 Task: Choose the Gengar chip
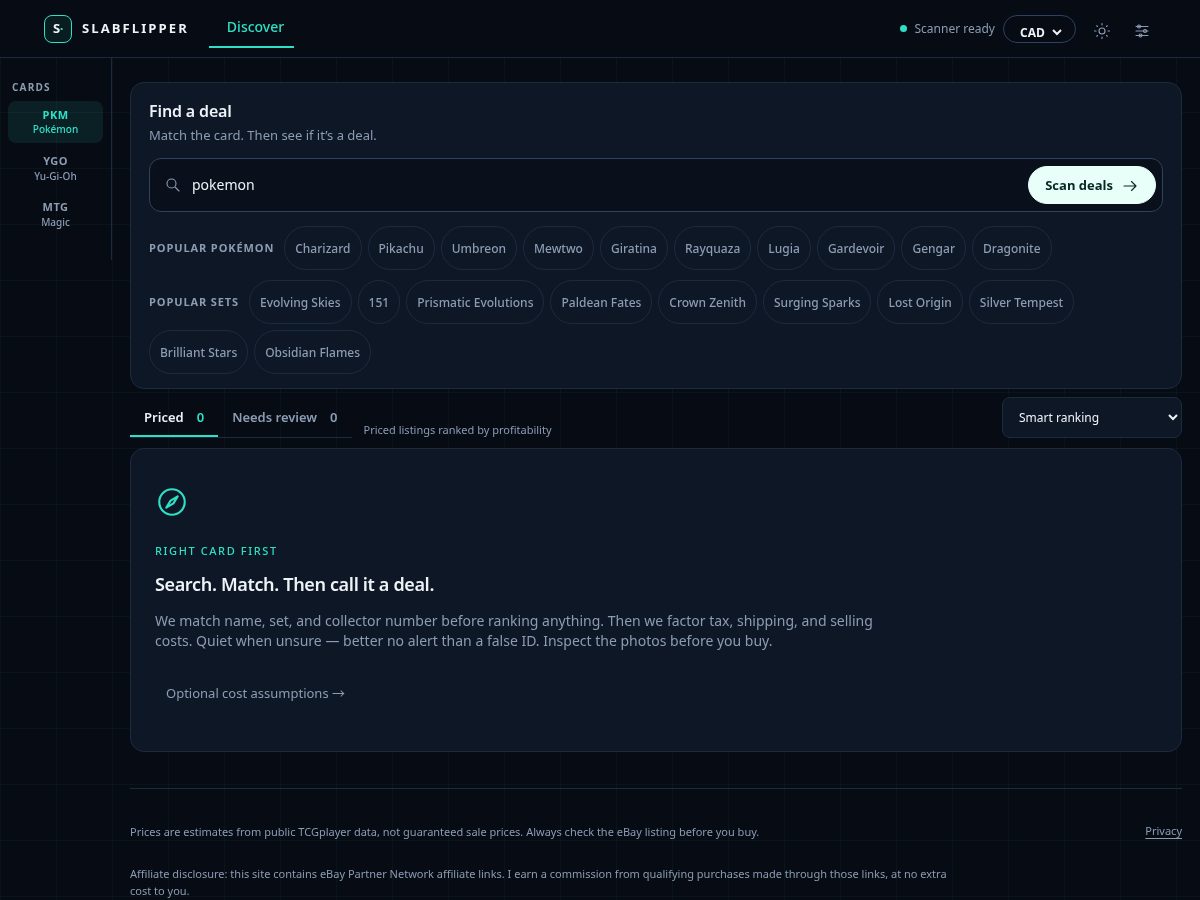933,248
